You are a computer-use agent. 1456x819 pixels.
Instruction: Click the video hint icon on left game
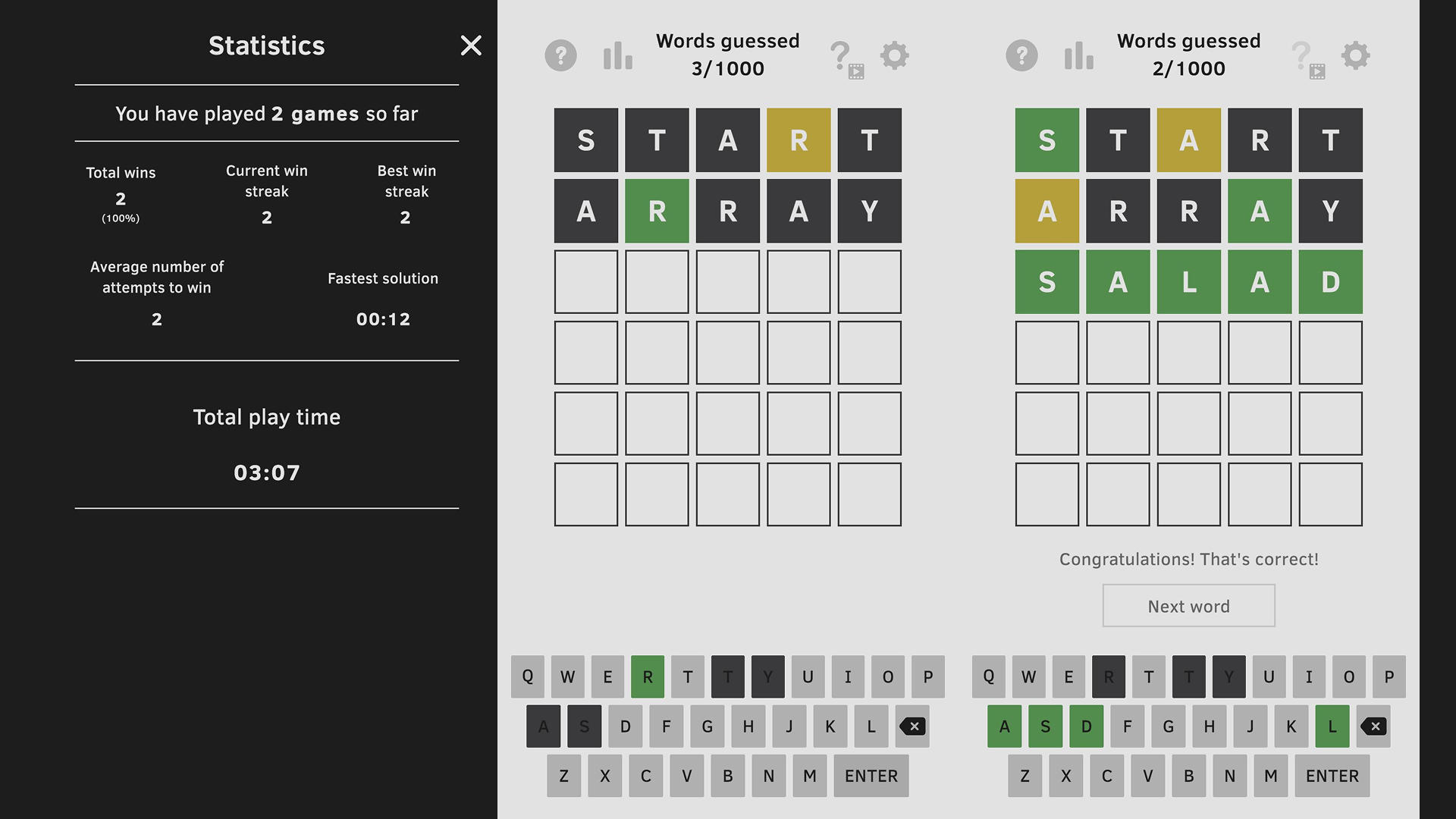click(x=846, y=59)
